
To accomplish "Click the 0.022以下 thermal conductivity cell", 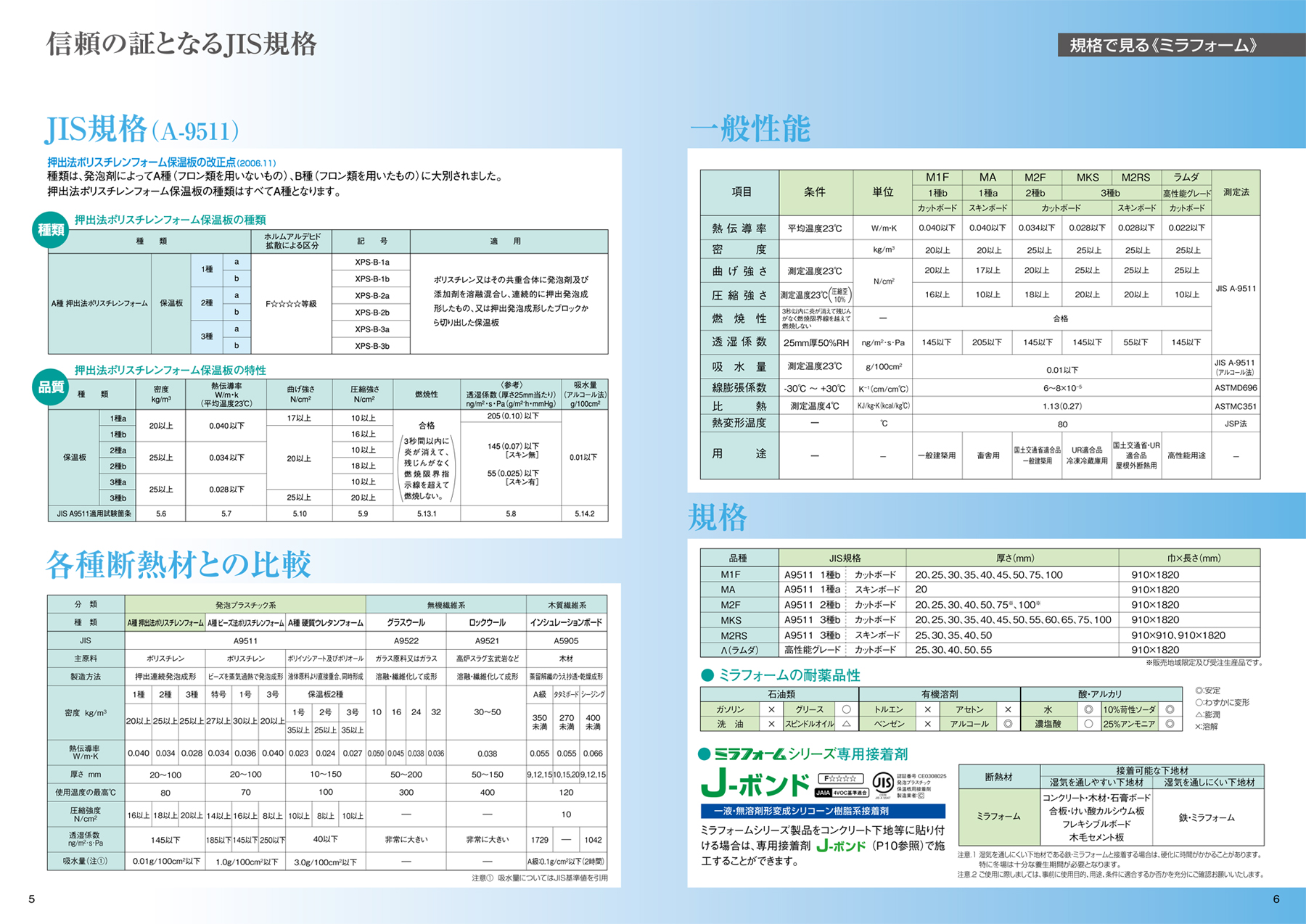I will 1186,228.
